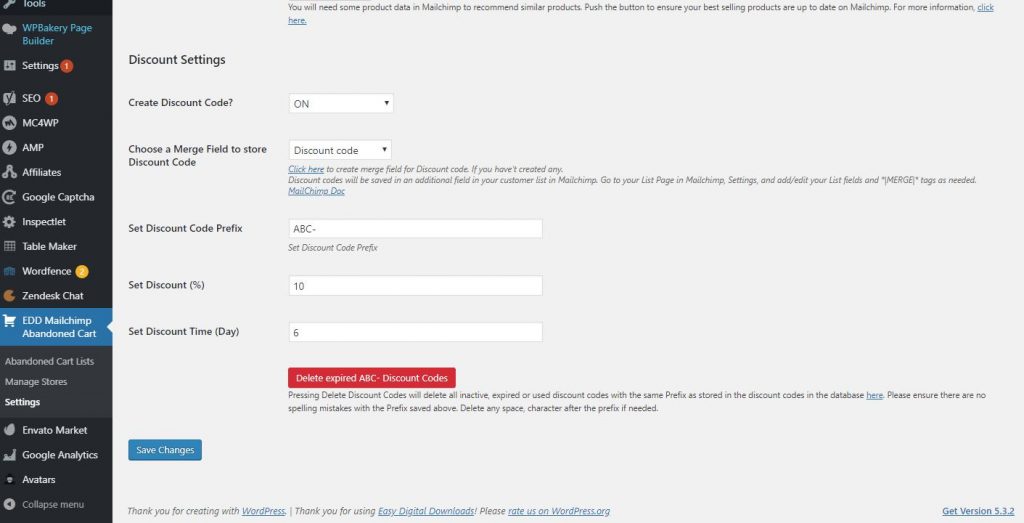Click the 'Set Discount Code Prefix' hint text

pos(333,247)
